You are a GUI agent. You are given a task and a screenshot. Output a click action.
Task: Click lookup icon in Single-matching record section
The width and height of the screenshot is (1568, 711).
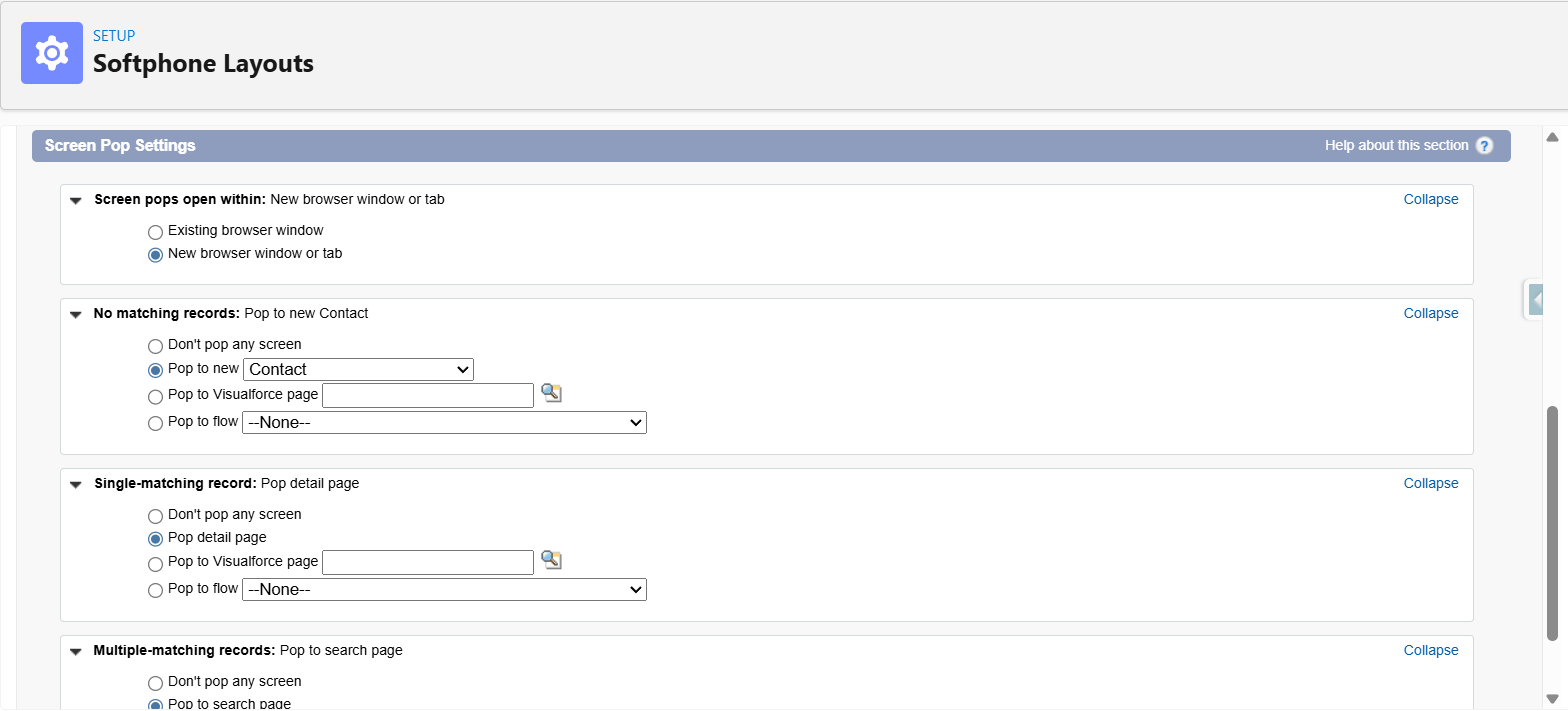click(x=551, y=560)
